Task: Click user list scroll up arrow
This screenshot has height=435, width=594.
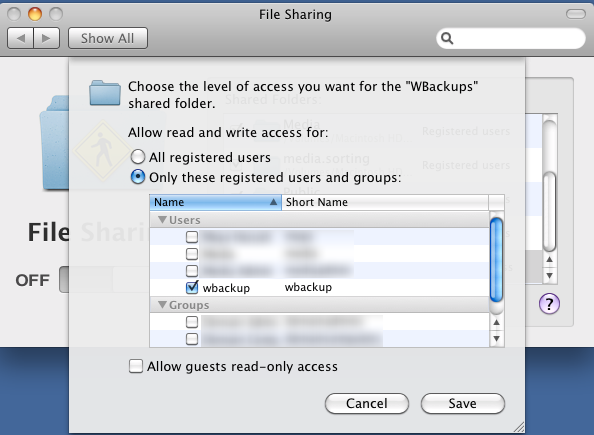Action: pyautogui.click(x=496, y=322)
